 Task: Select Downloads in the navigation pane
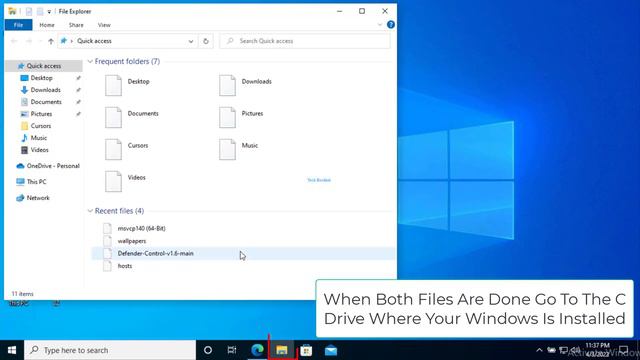[45, 90]
